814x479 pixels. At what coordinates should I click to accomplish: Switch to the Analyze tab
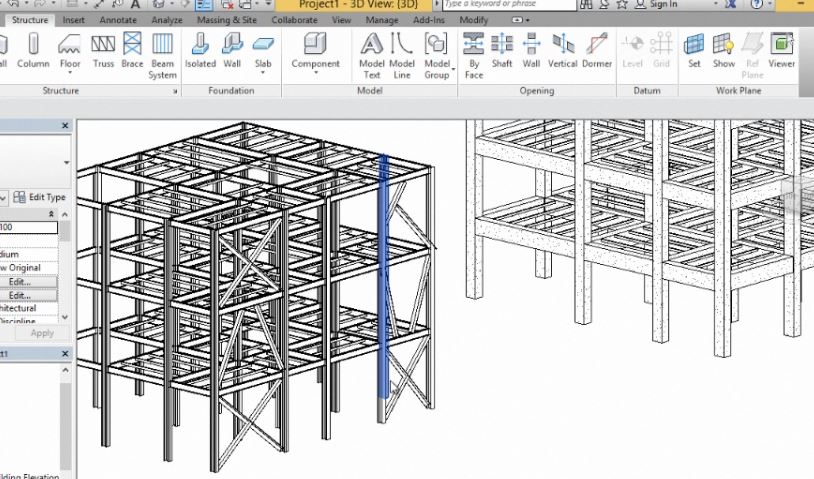tap(167, 20)
